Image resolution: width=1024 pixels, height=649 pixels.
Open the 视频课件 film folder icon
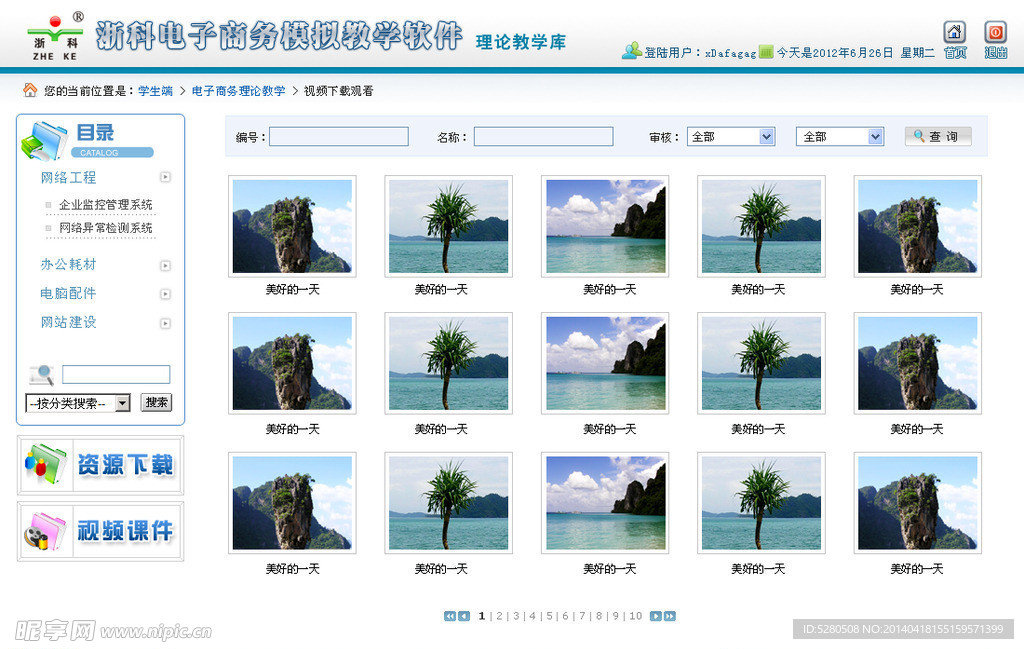click(x=45, y=531)
